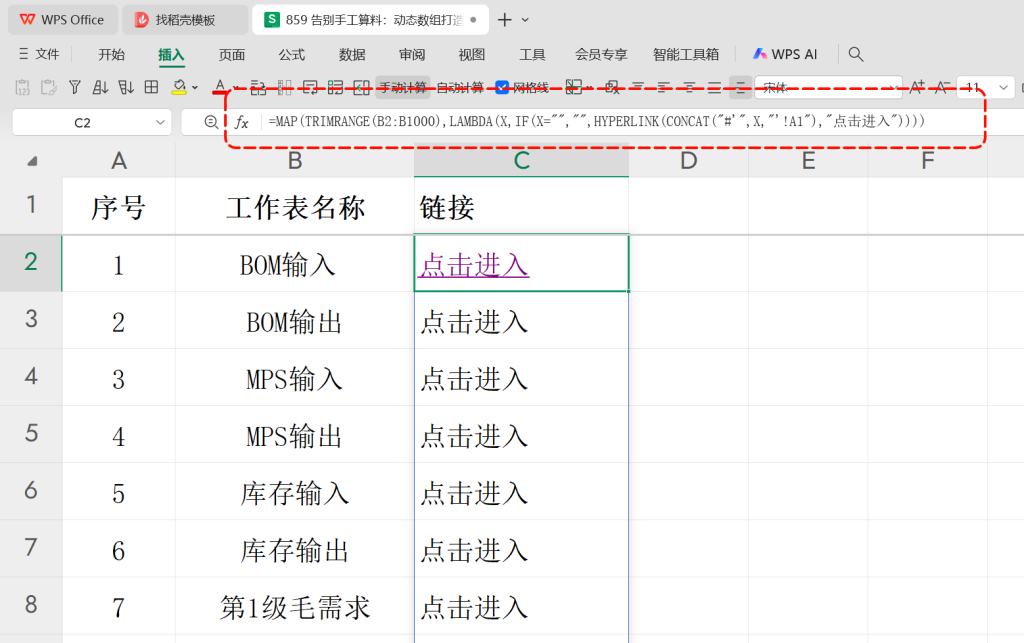Screen dimensions: 1024x643
Task: Open the font size 11 dropdown
Action: click(1003, 87)
